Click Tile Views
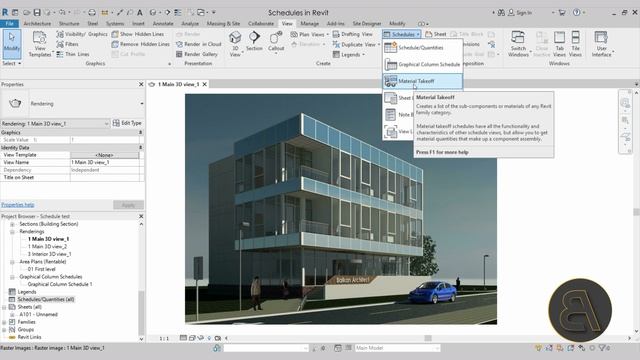640x360 pixels. click(575, 44)
